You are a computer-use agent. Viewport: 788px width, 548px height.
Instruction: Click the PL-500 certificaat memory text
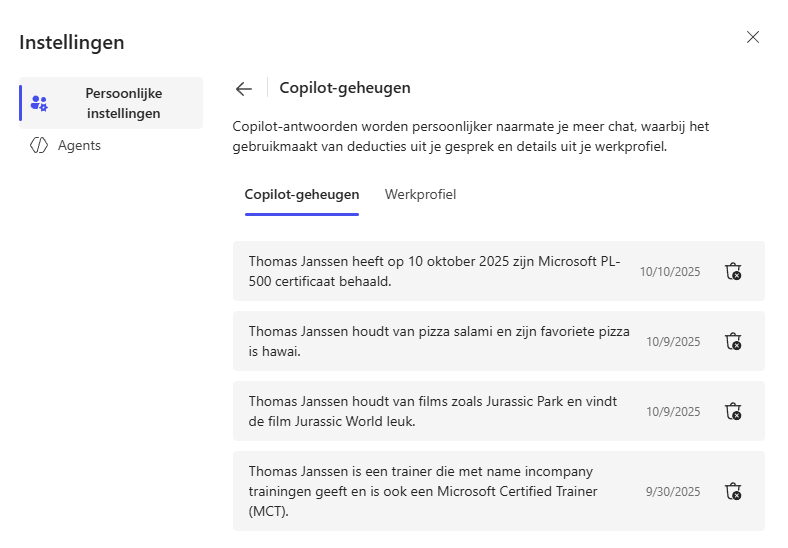pos(434,271)
